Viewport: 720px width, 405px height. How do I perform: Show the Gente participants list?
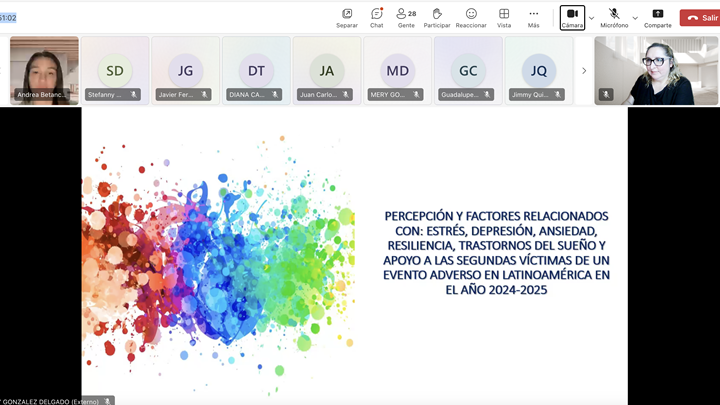coord(405,15)
